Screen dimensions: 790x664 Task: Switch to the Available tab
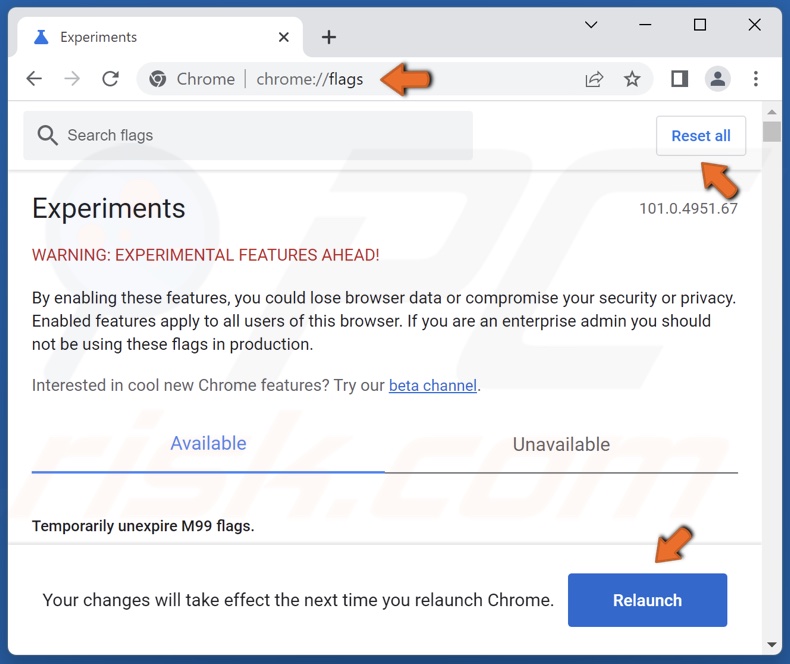click(x=208, y=444)
